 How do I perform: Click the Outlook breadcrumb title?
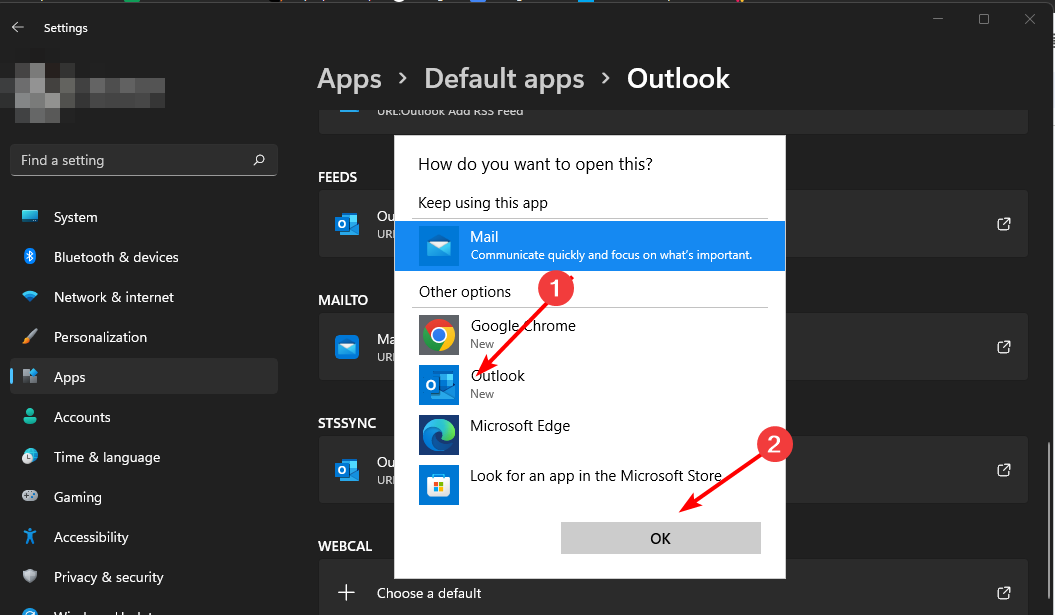click(x=678, y=79)
